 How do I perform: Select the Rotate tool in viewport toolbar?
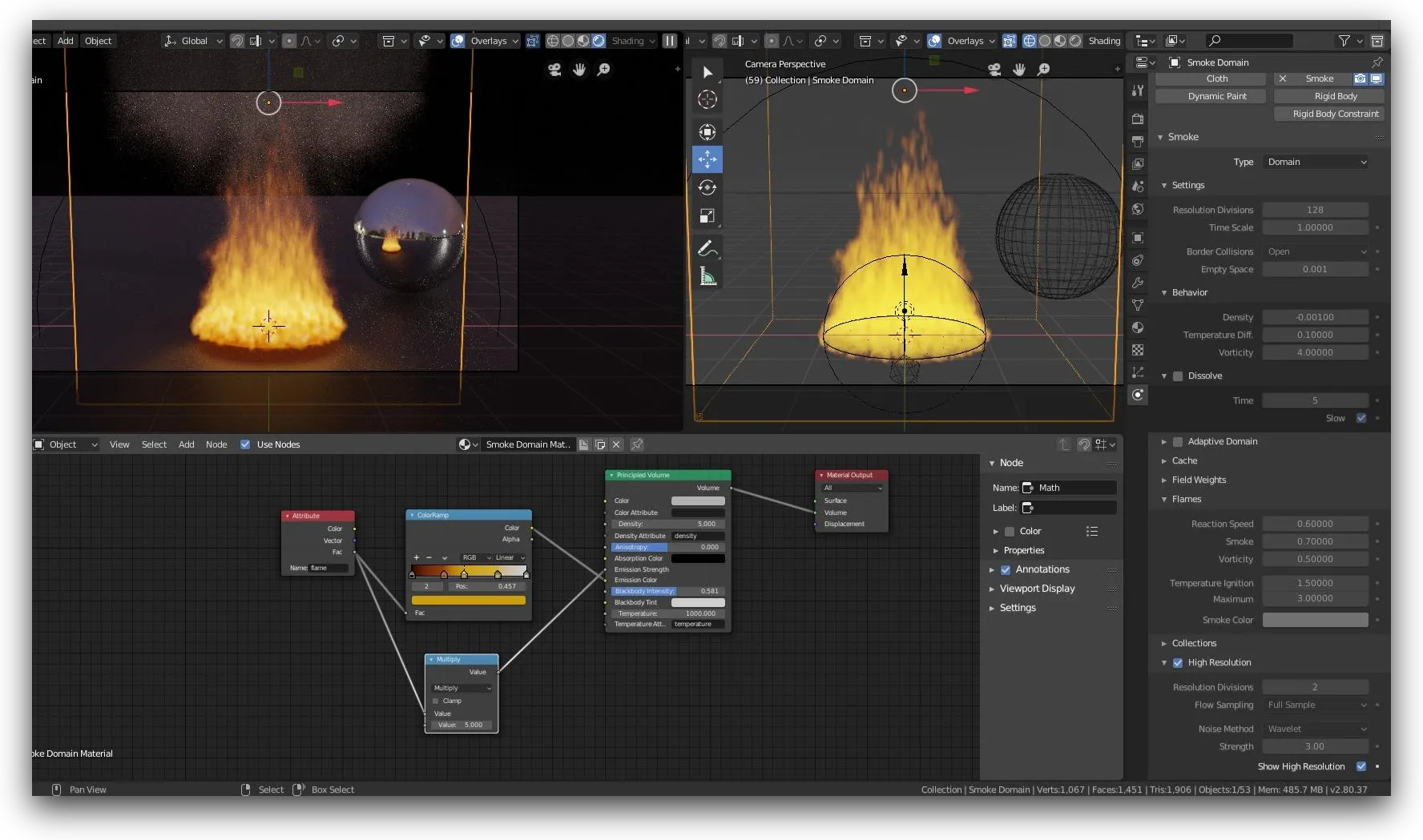point(707,187)
